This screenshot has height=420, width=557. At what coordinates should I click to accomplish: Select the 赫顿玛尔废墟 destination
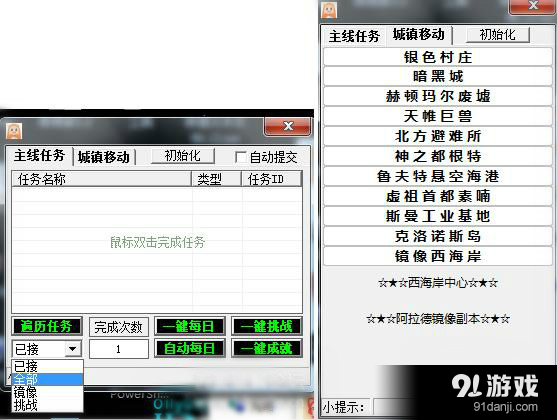point(438,97)
